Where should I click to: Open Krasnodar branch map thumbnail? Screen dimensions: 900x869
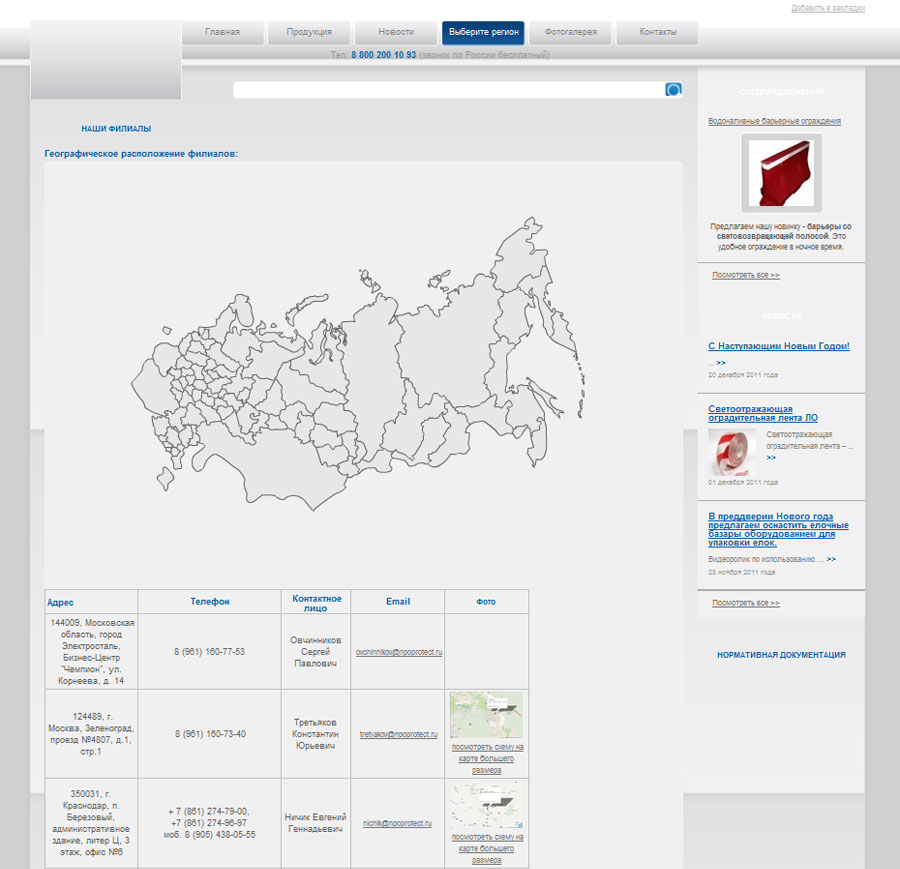(x=486, y=804)
